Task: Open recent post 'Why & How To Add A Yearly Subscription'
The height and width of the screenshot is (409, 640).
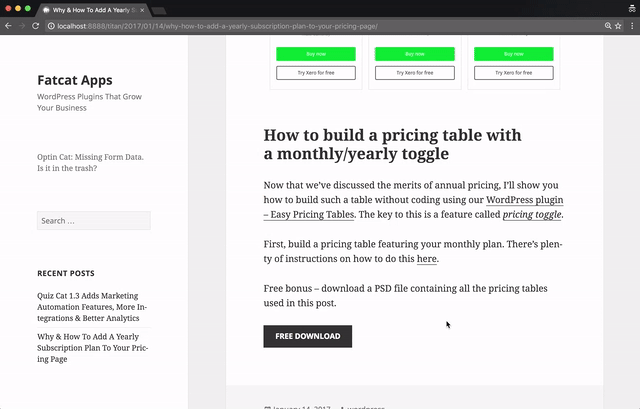Action: point(93,347)
